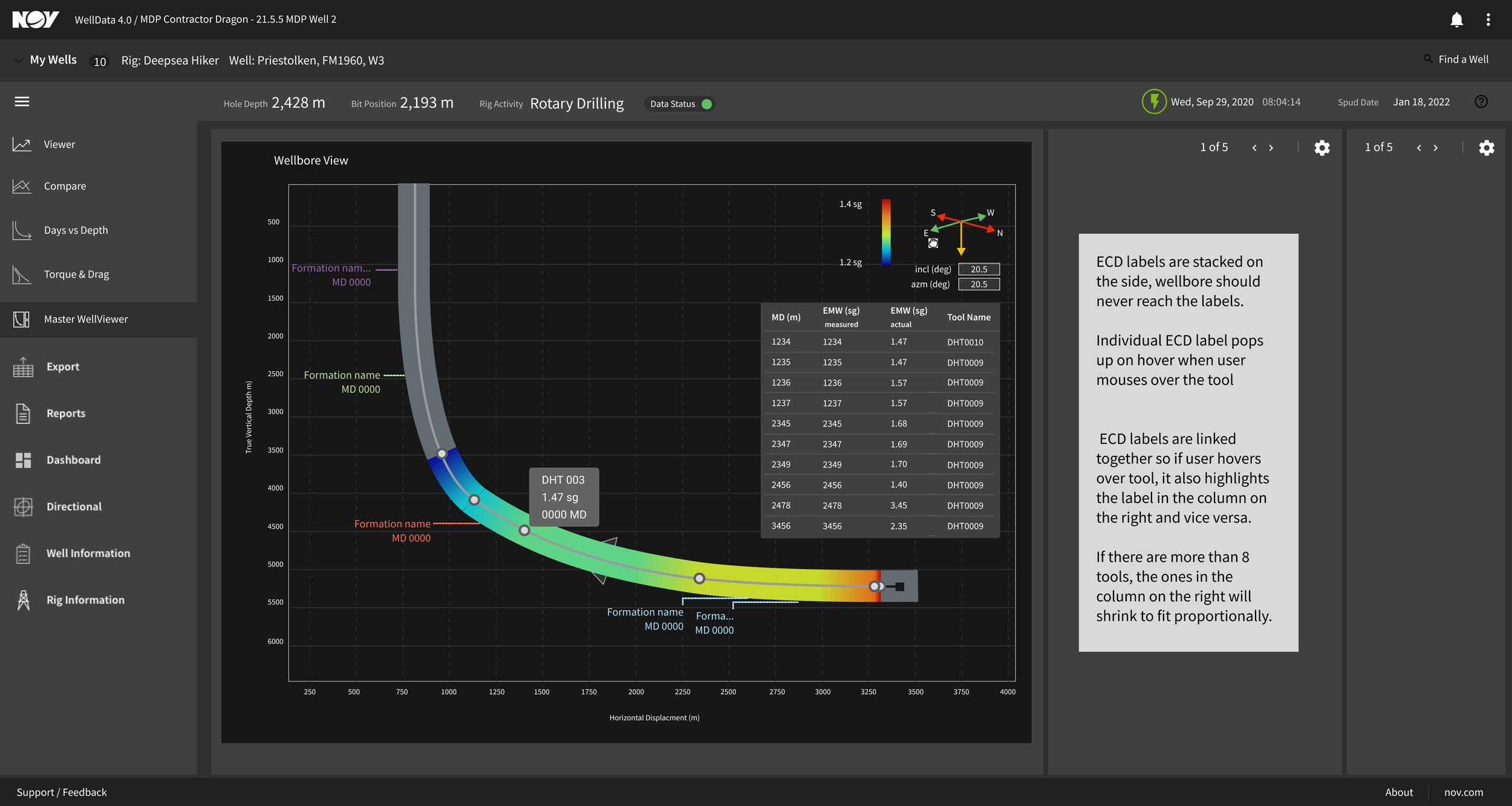
Task: Click the Viewer chart icon
Action: [22, 145]
